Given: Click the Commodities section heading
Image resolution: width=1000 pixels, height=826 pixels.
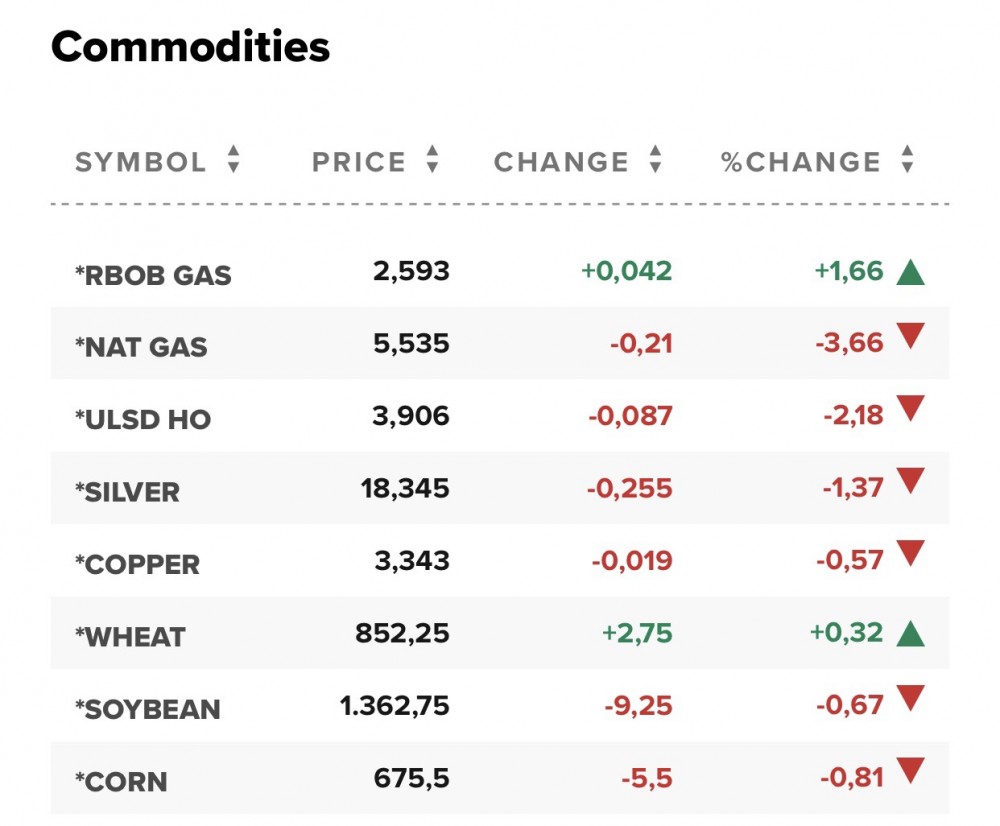Looking at the screenshot, I should pos(190,46).
